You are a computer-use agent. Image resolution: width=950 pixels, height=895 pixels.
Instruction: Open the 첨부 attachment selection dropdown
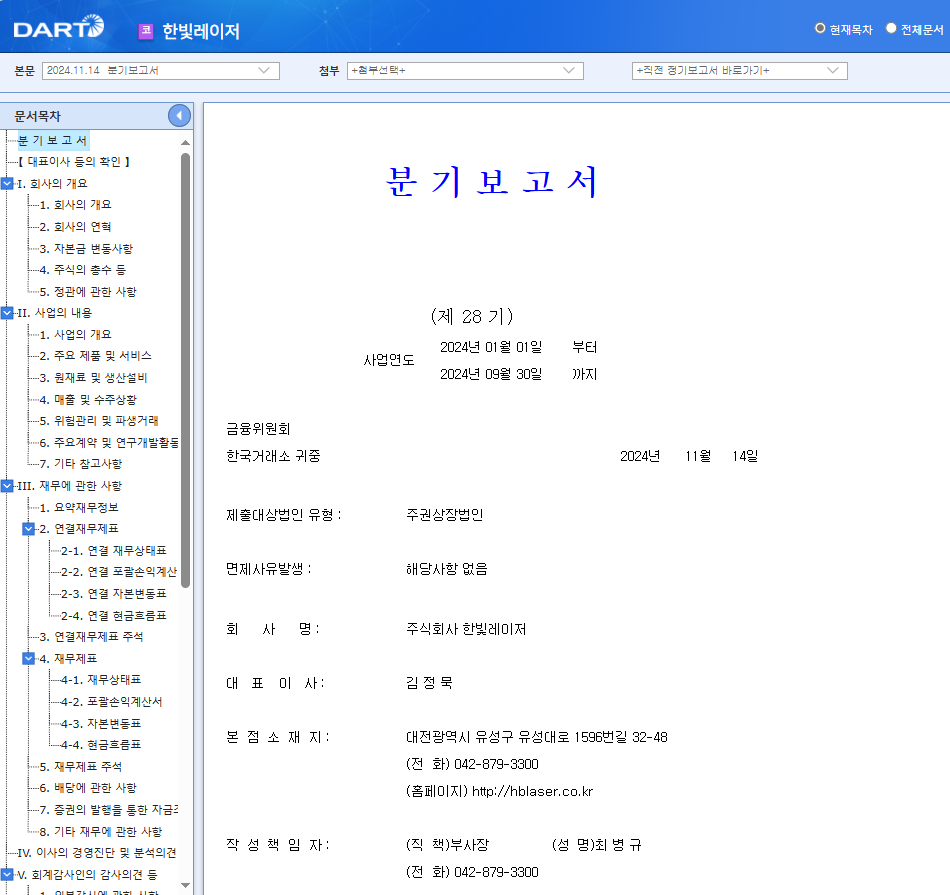[x=567, y=70]
